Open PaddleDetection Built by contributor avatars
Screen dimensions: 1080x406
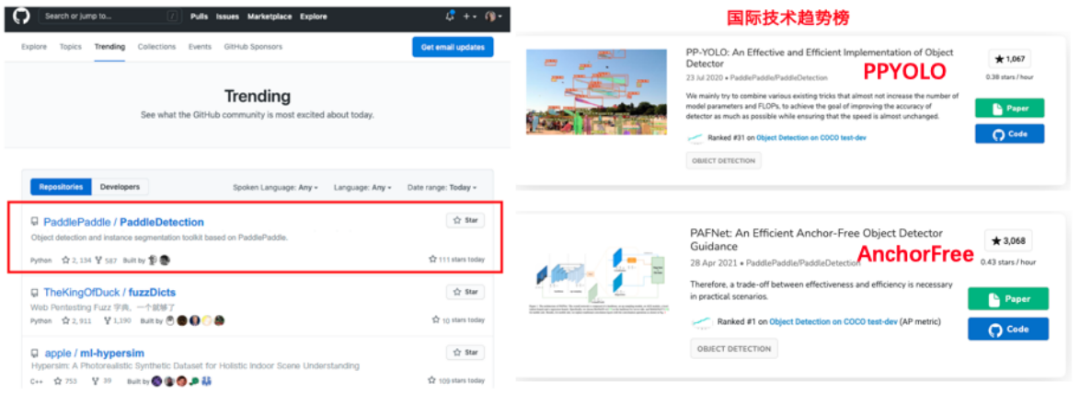point(158,260)
